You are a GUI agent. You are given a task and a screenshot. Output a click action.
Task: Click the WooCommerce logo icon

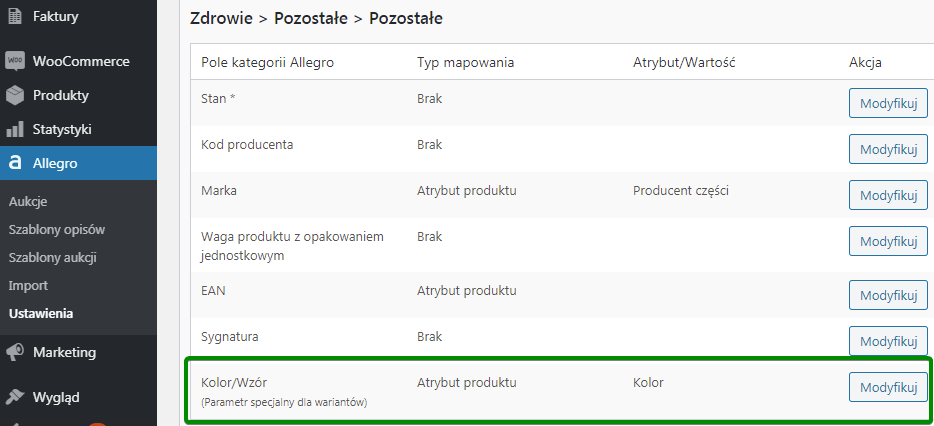click(15, 61)
